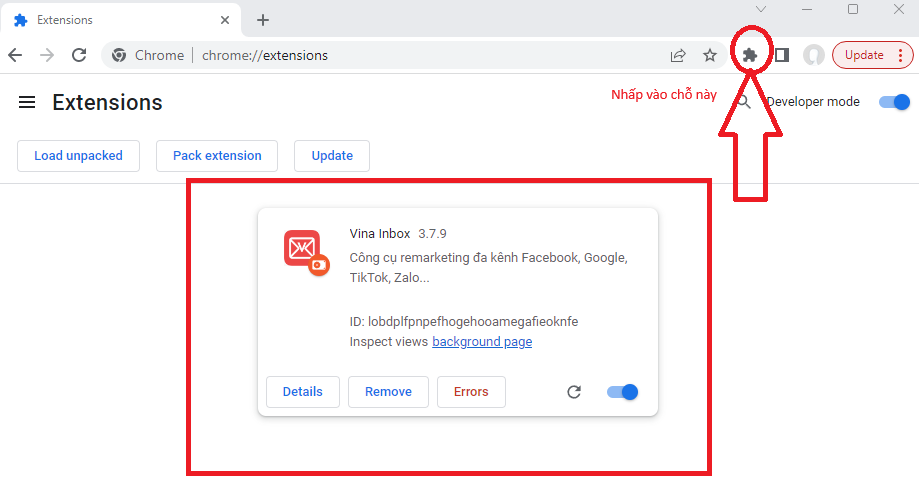919x502 pixels.
Task: Close the Extensions tab
Action: tap(224, 20)
